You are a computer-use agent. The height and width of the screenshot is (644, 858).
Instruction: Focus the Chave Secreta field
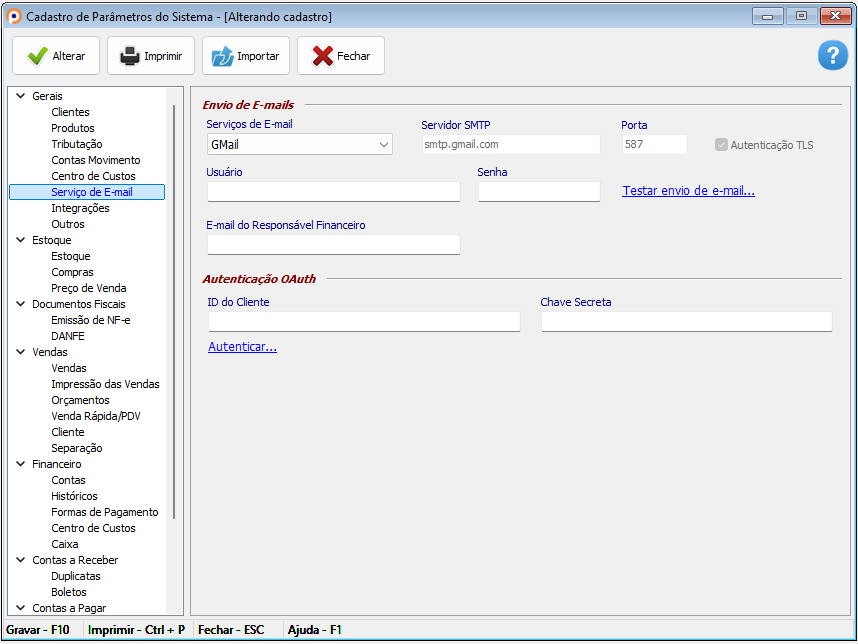pyautogui.click(x=686, y=321)
